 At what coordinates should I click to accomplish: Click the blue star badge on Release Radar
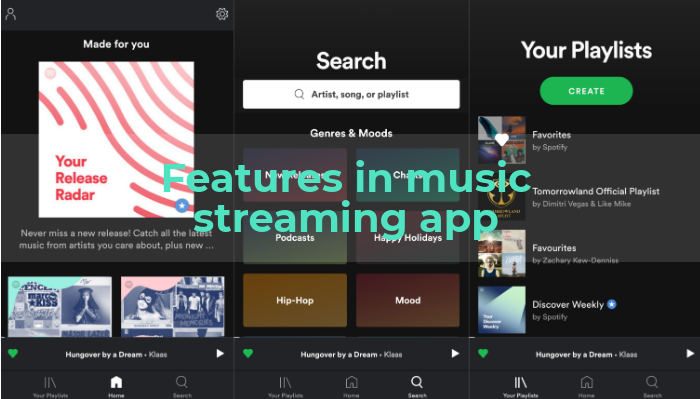click(182, 205)
